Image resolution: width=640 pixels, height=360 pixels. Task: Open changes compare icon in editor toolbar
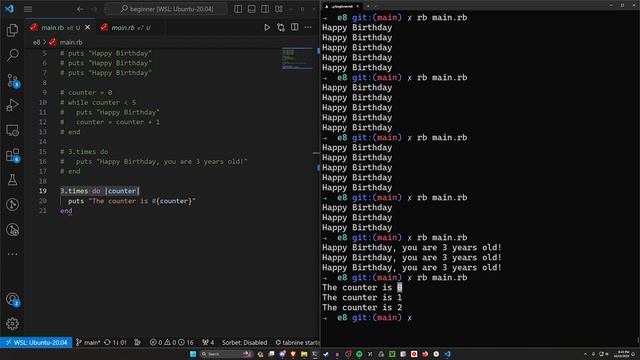pyautogui.click(x=281, y=27)
